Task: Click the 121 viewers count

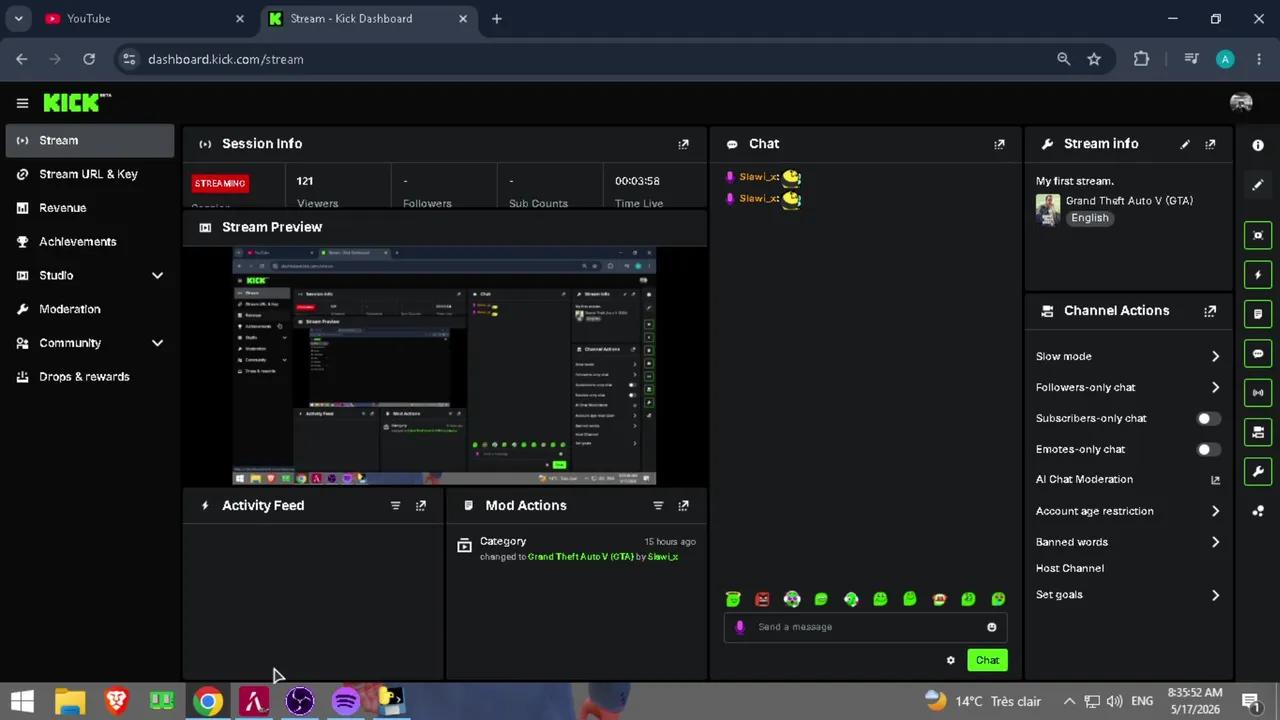Action: (x=305, y=181)
